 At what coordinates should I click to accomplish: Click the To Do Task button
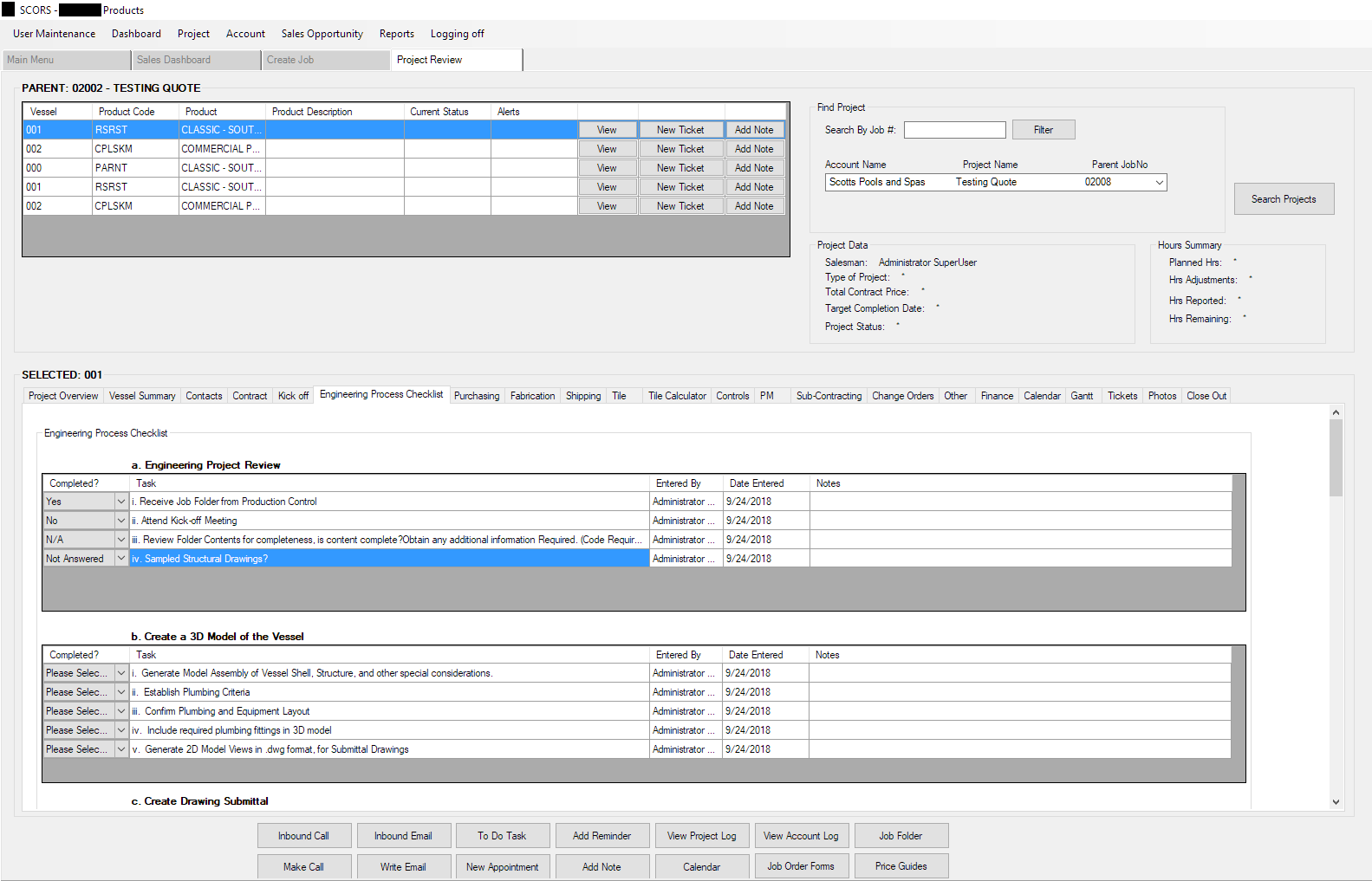(x=502, y=836)
